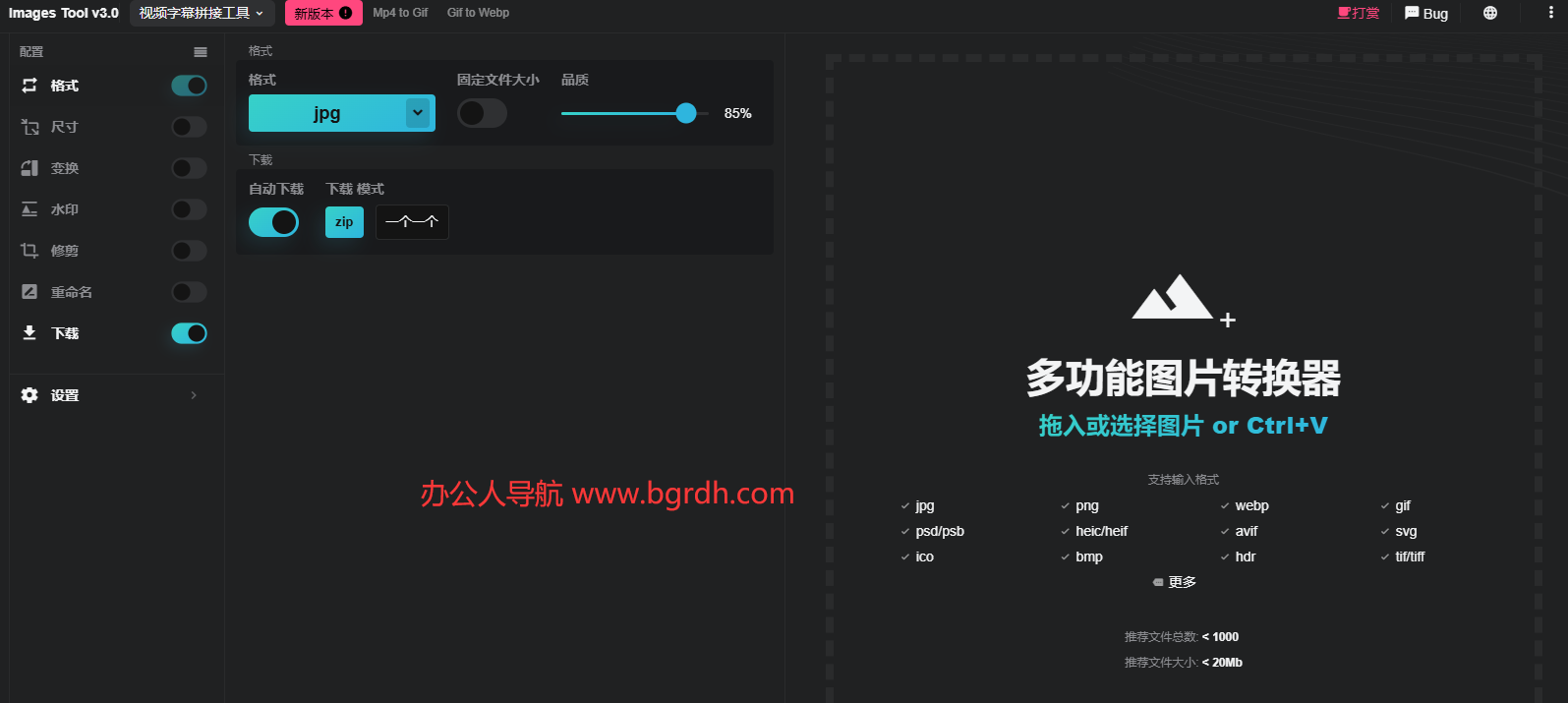1568x703 pixels.
Task: Click the 变换 transform sidebar icon
Action: 29,168
